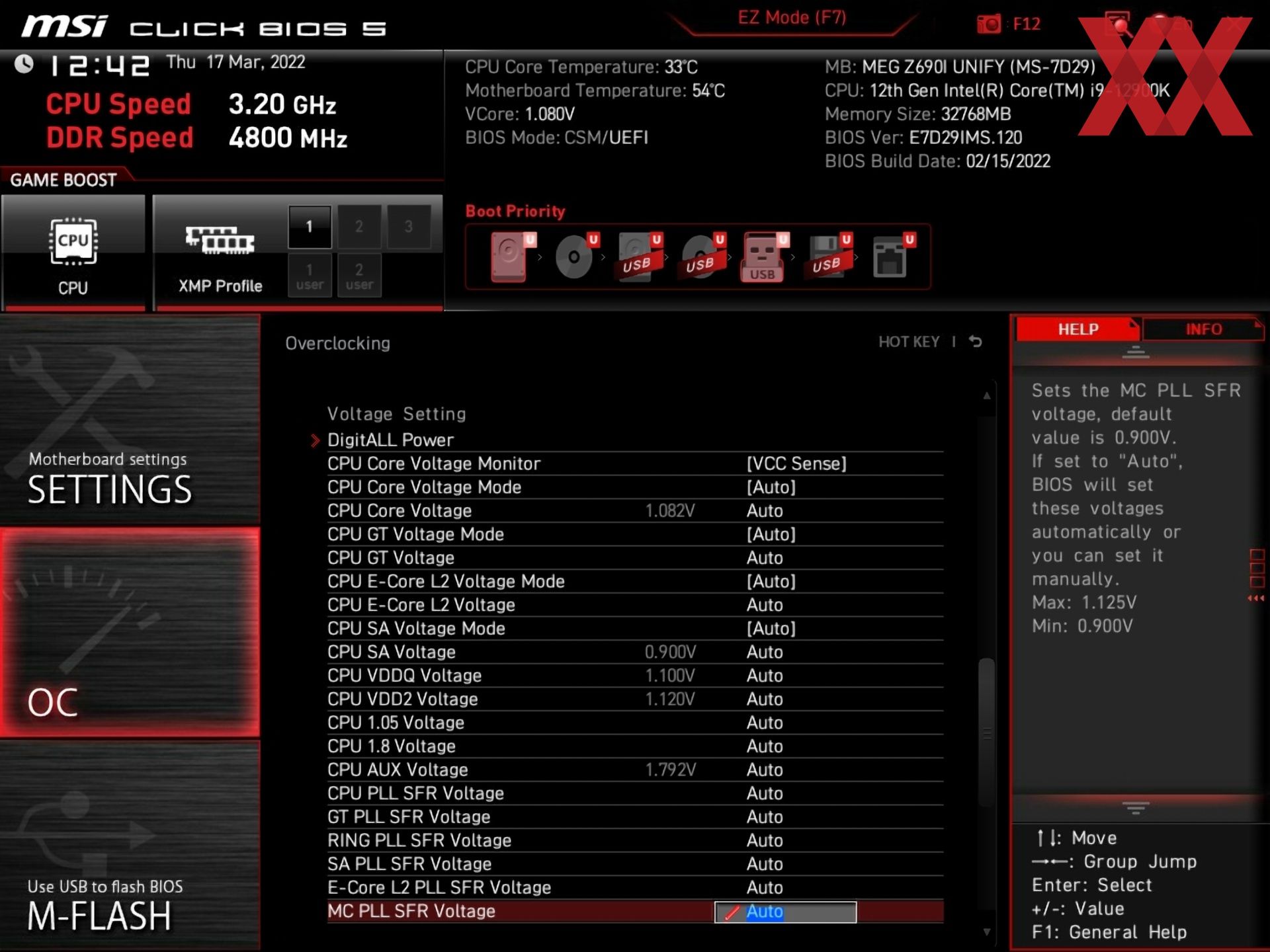This screenshot has height=952, width=1270.
Task: Select the CPU E-Core L2 Voltage field
Action: point(765,605)
